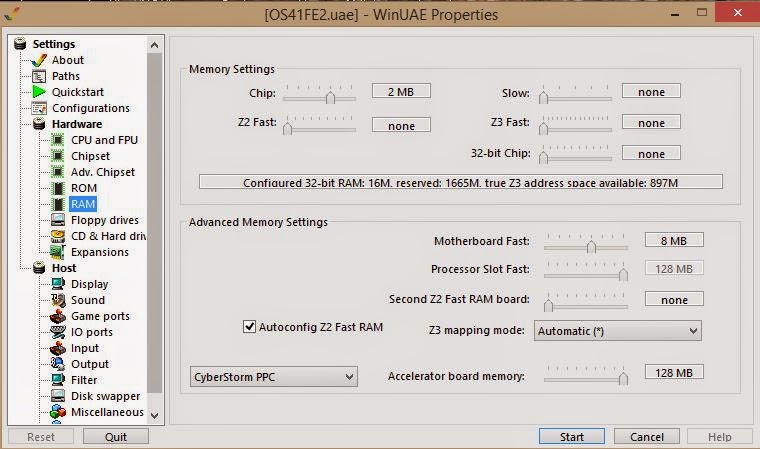Click the configured 32-bit RAM status text
Image resolution: width=760 pixels, height=449 pixels.
[460, 182]
